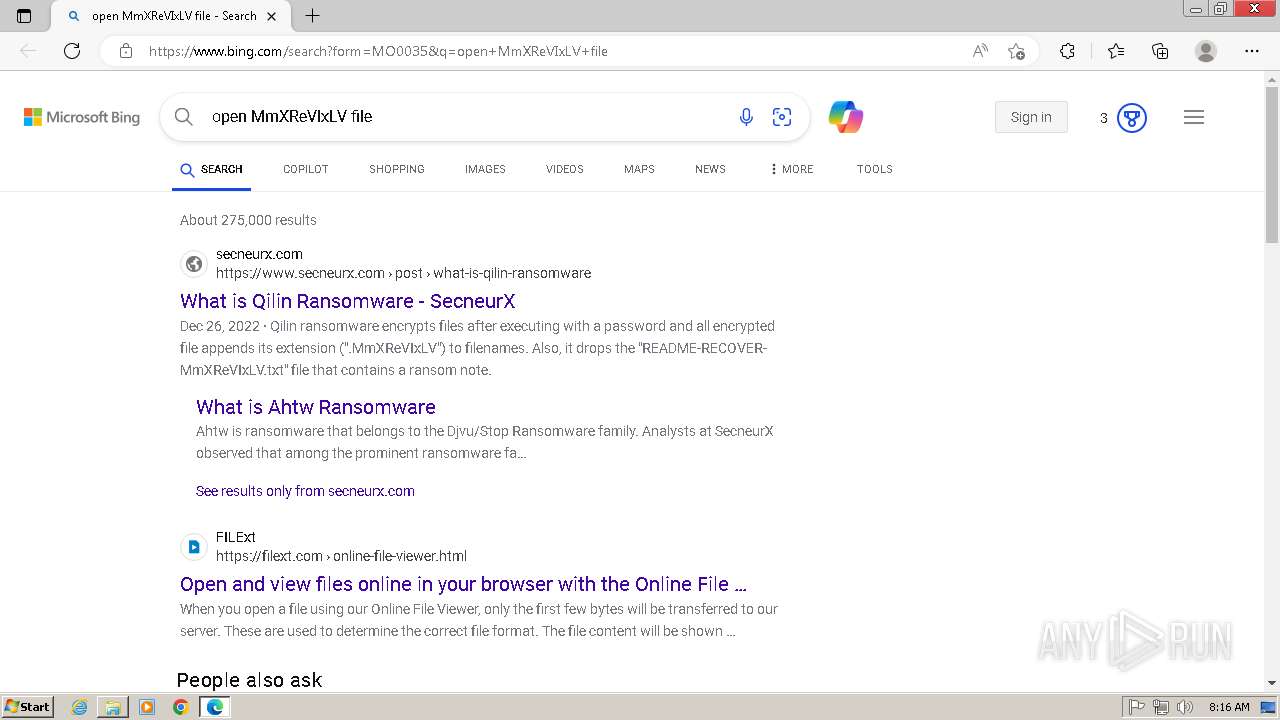Add this page to favorites
Image resolution: width=1280 pixels, height=720 pixels.
tap(1016, 51)
